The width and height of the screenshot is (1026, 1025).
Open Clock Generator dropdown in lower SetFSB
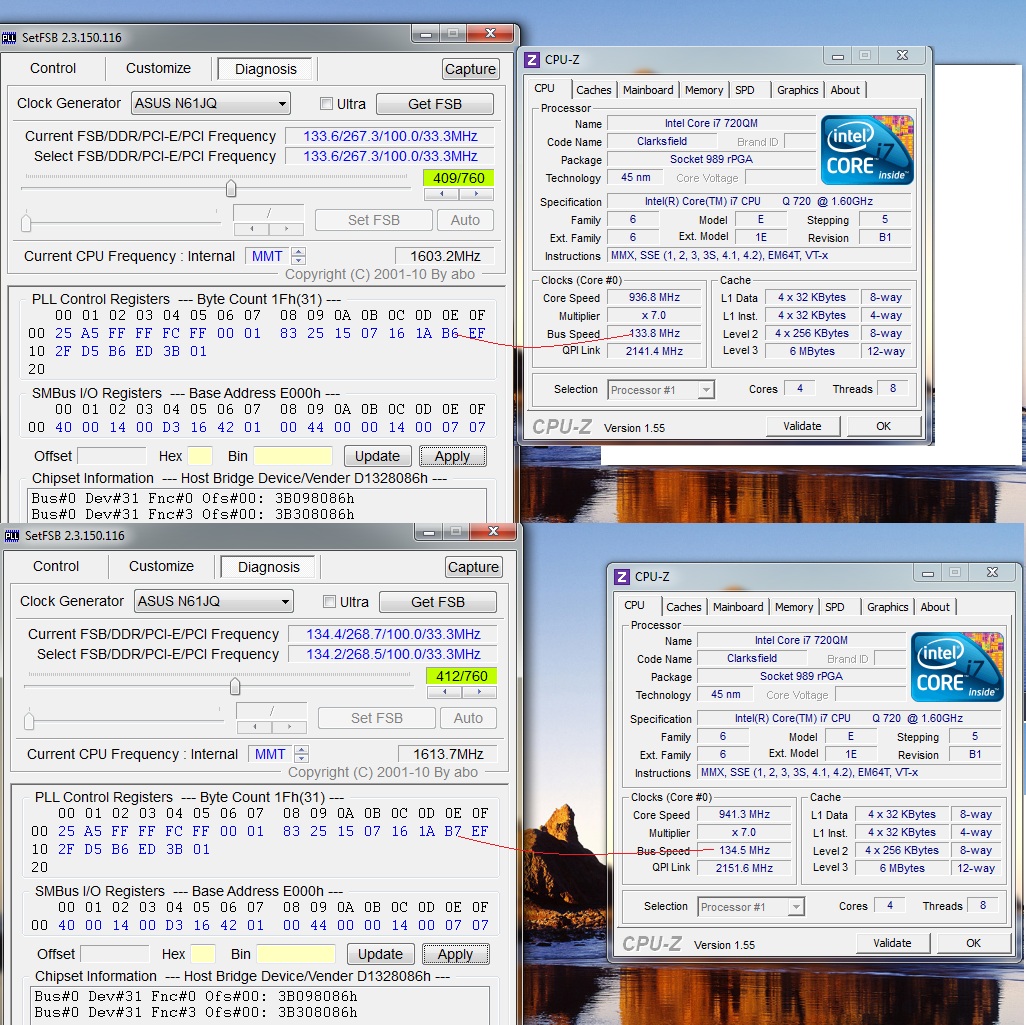(213, 602)
